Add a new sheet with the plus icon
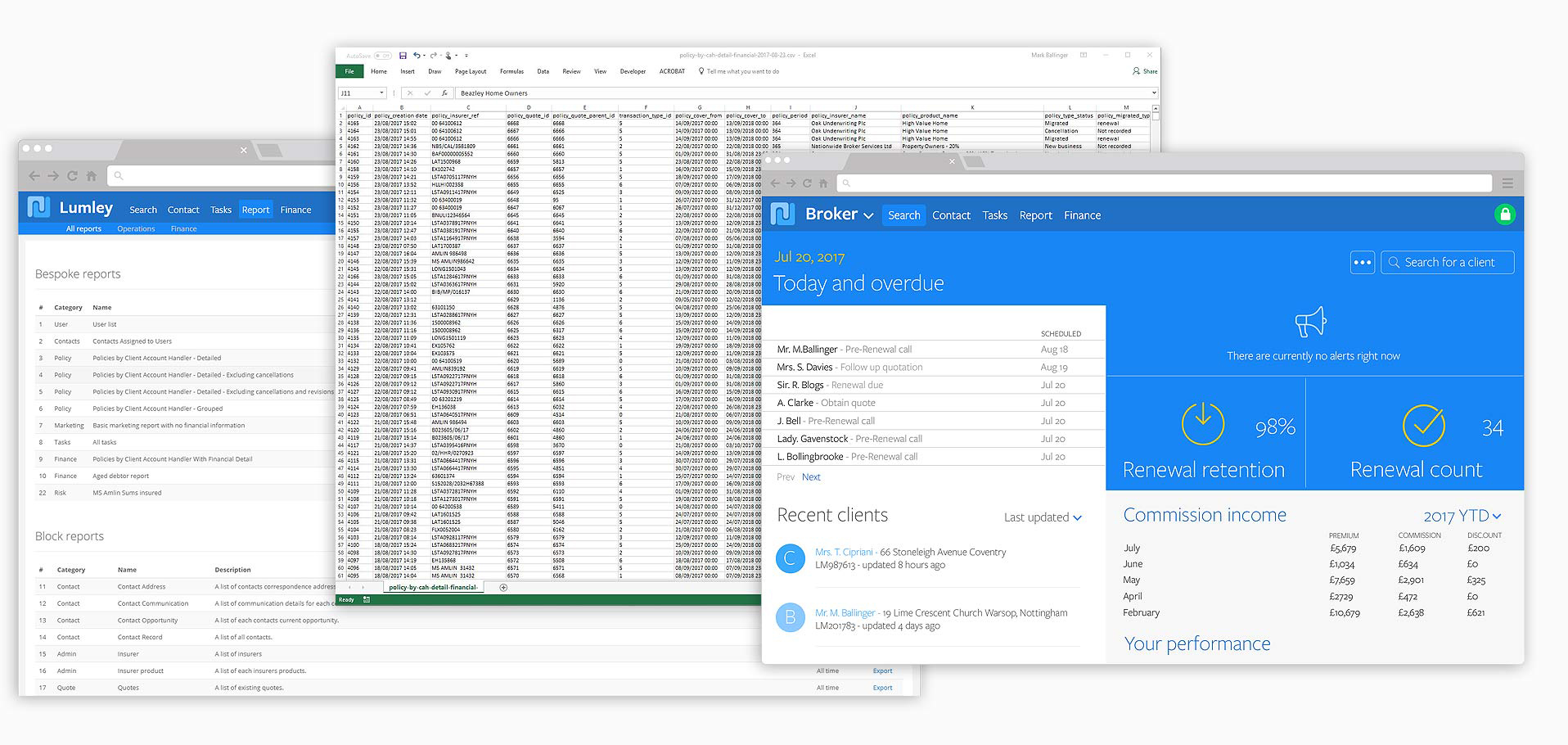 [x=503, y=587]
